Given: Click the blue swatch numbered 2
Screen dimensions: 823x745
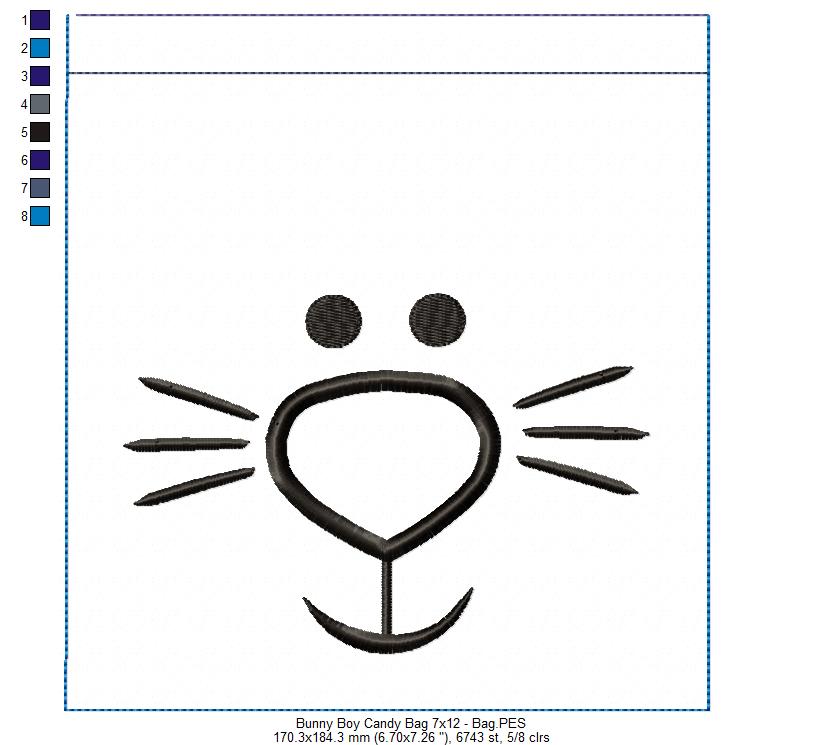Looking at the screenshot, I should pyautogui.click(x=40, y=47).
